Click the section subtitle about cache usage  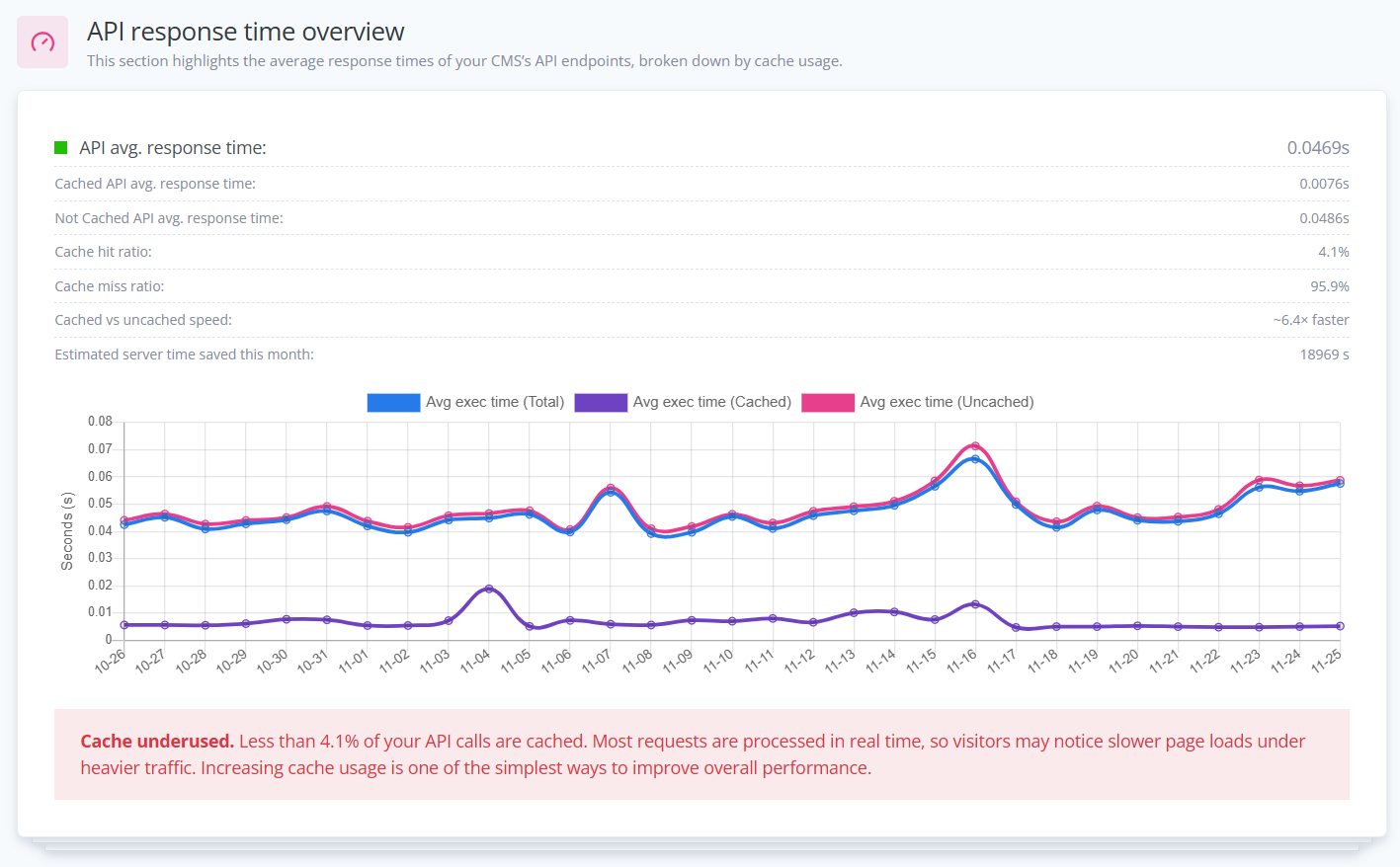464,61
